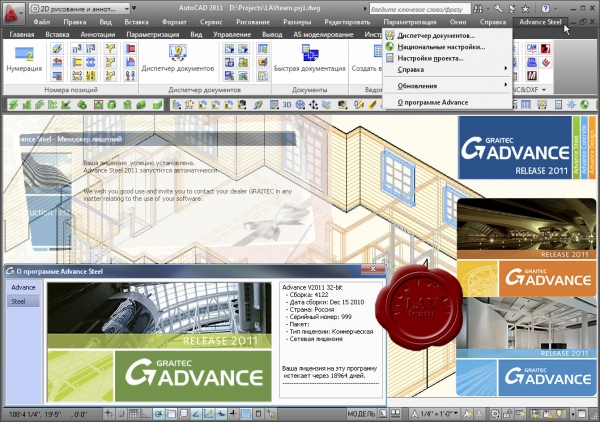
Task: Click the wrench and key icon in title bar
Action: point(498,8)
